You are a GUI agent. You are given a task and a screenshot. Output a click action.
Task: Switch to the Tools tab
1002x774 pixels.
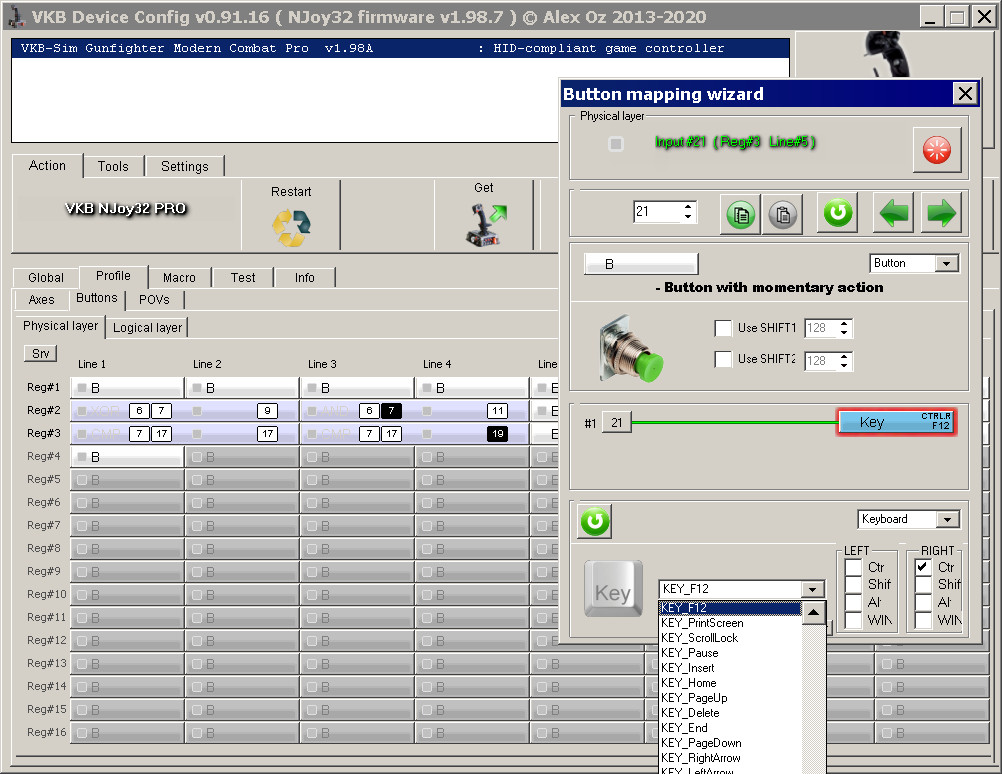click(x=113, y=166)
